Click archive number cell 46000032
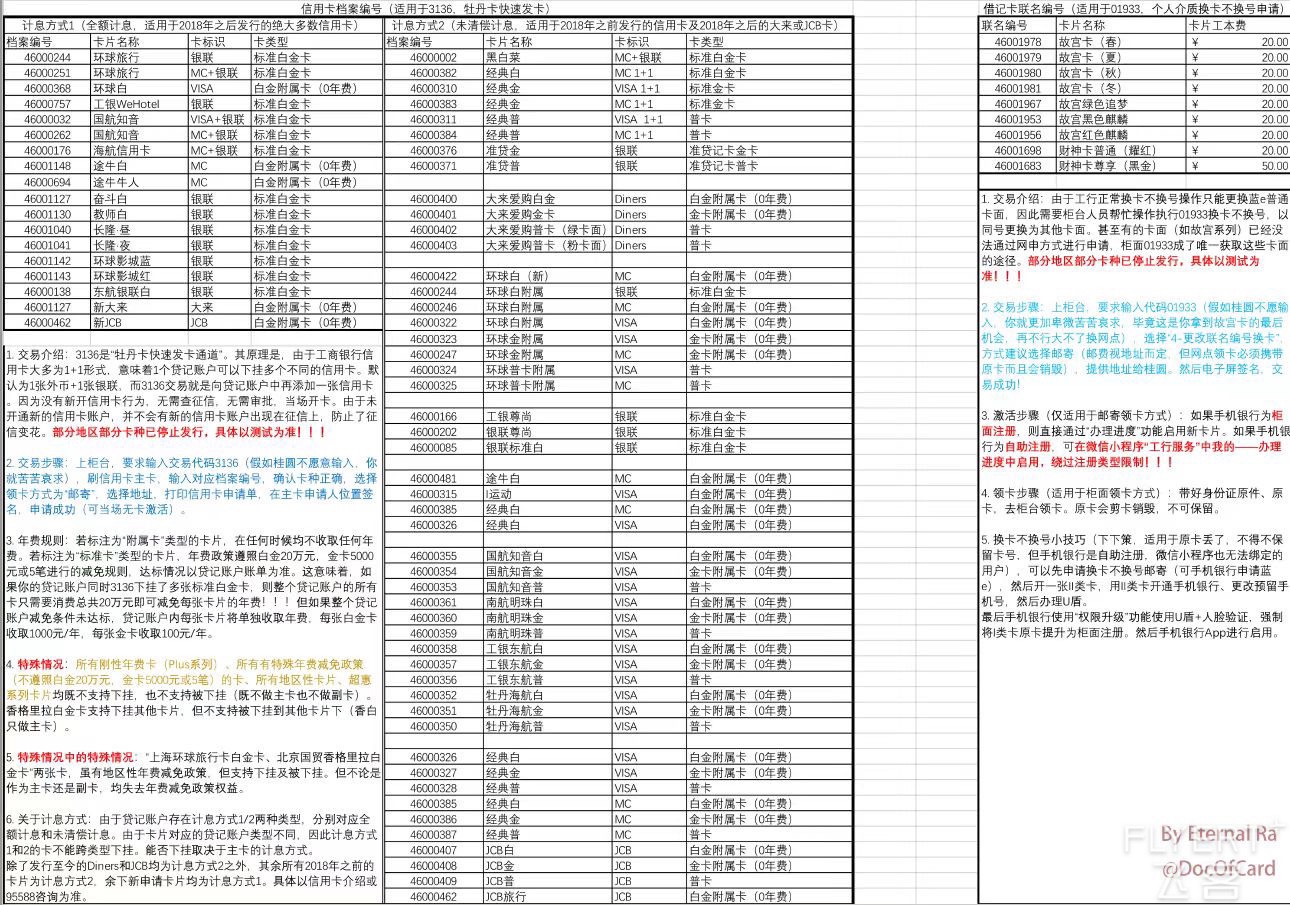 pos(47,119)
